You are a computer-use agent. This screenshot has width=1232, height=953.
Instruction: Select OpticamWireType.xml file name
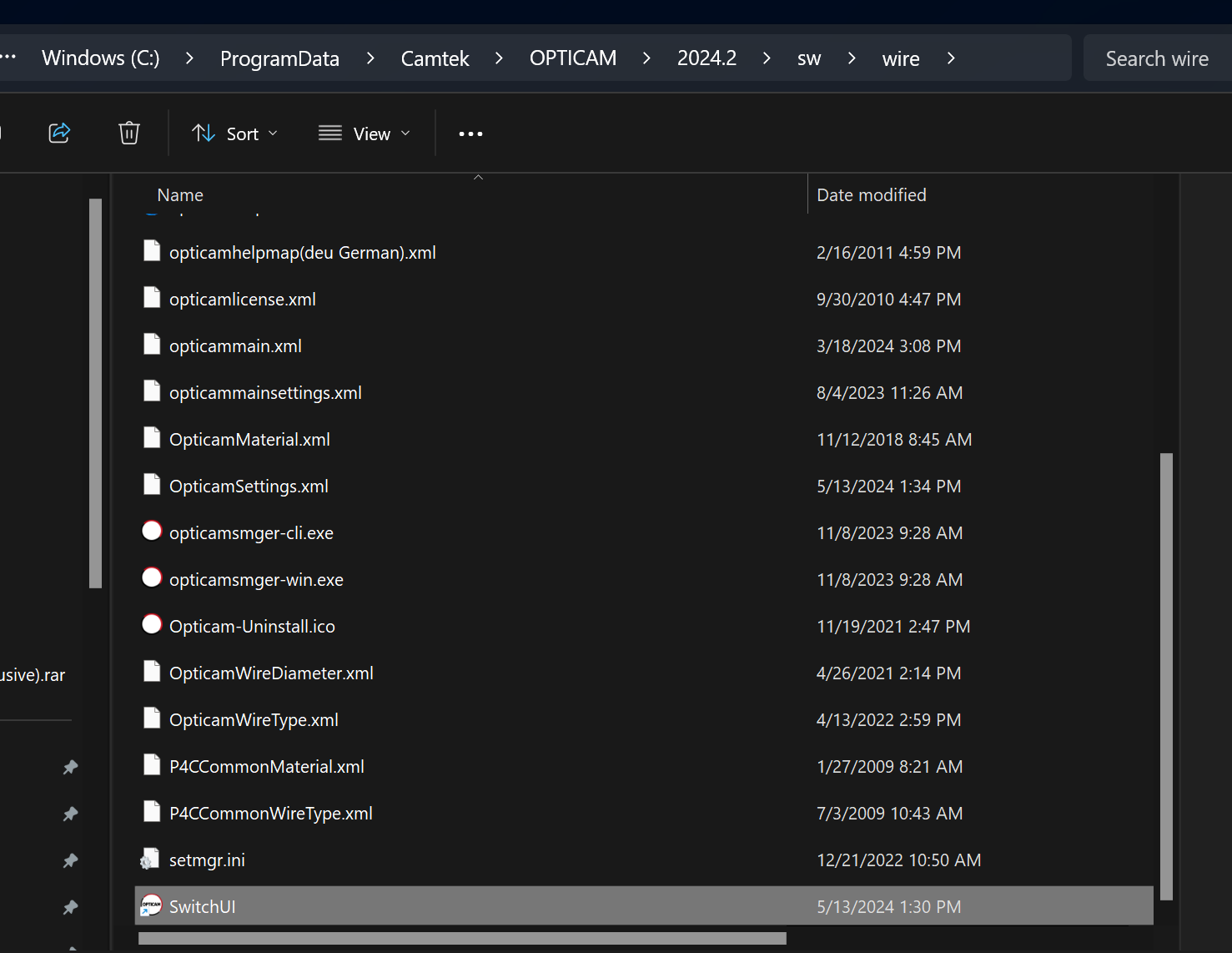pos(254,720)
